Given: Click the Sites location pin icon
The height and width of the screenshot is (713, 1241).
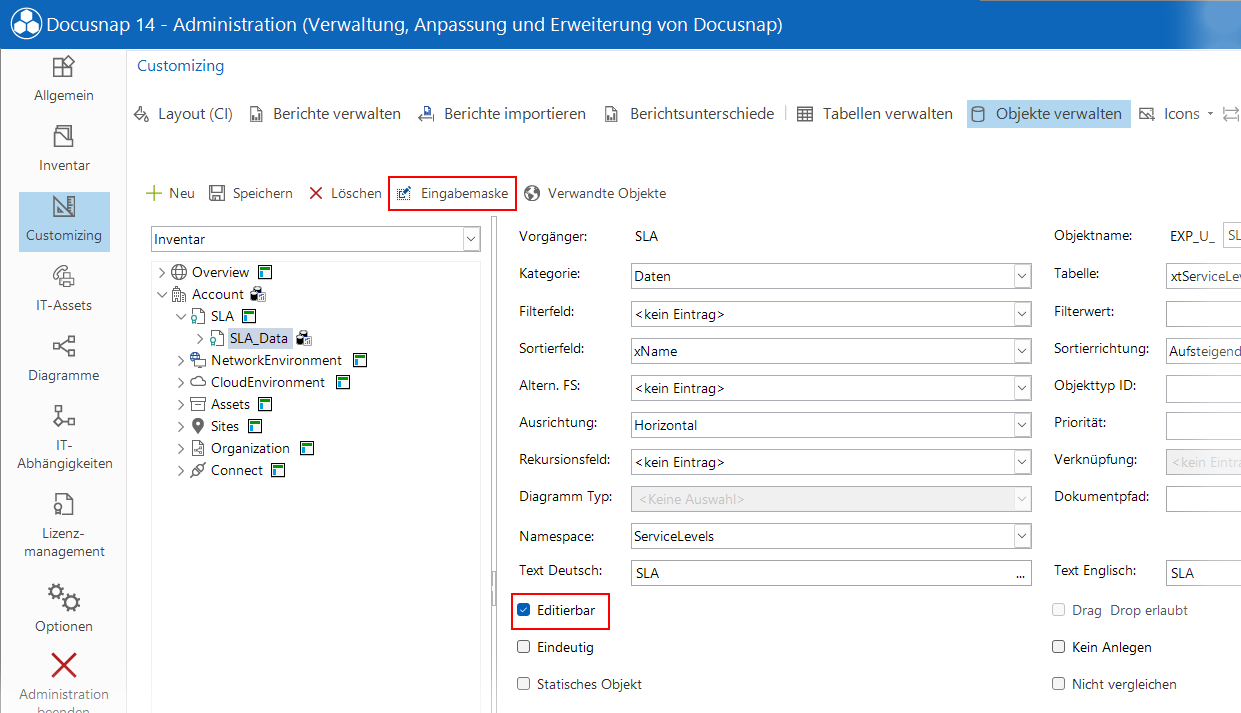Looking at the screenshot, I should coord(198,426).
